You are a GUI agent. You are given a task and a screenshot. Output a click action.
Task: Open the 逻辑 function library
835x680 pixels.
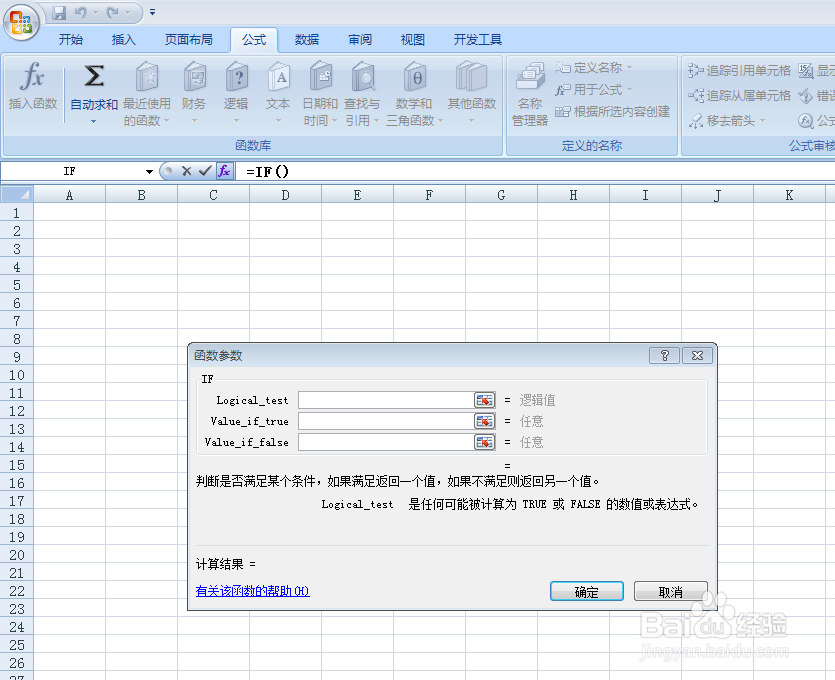click(x=236, y=93)
